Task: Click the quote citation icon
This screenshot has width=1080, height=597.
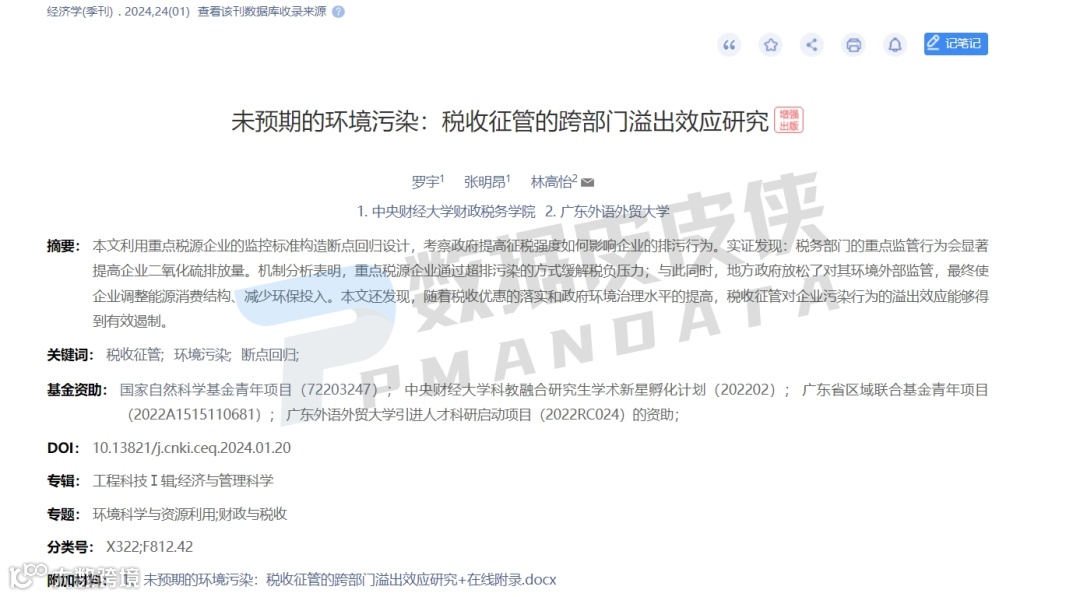Action: click(729, 45)
